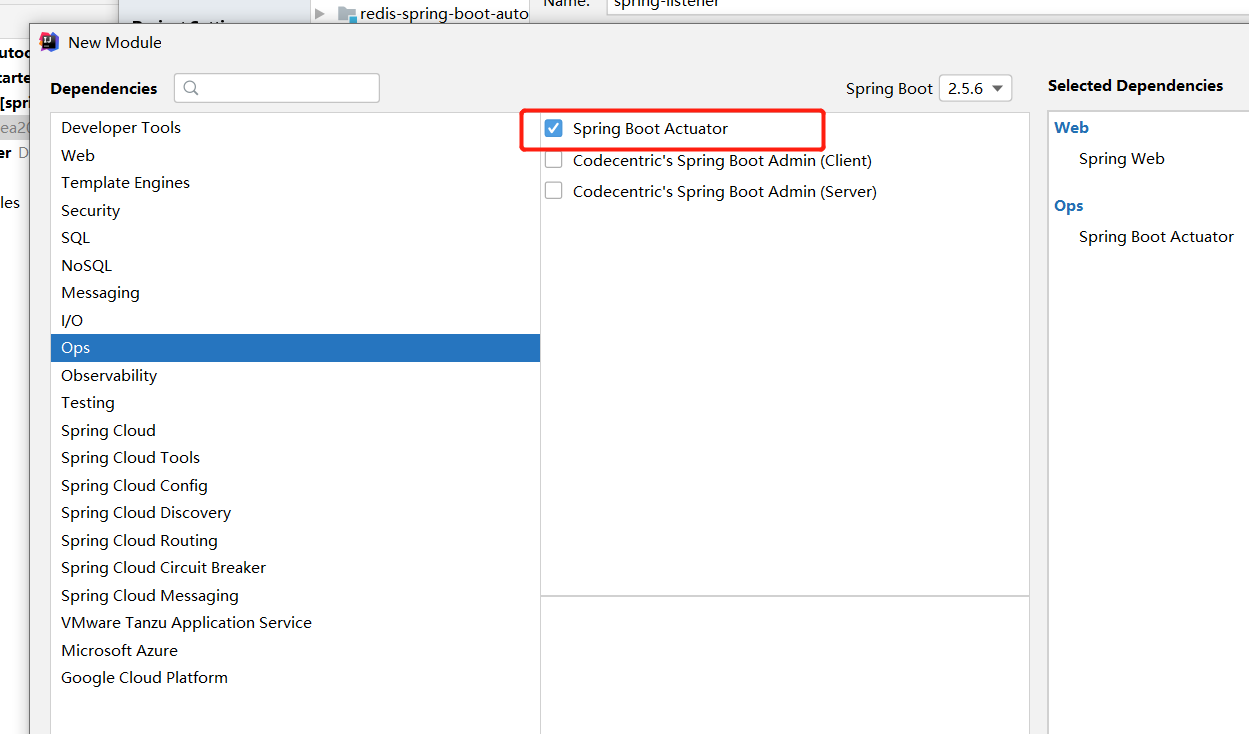
Task: Select the Spring Cloud Config category
Action: click(295, 485)
